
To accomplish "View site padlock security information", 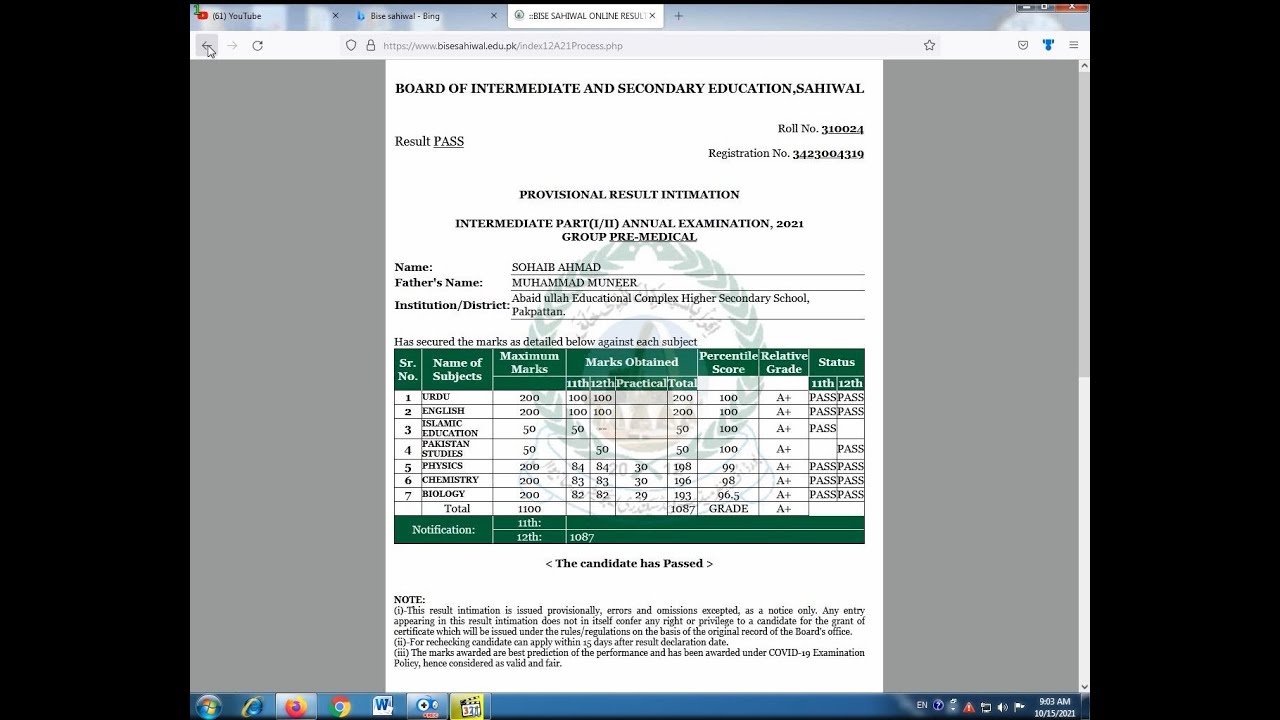I will tap(371, 45).
